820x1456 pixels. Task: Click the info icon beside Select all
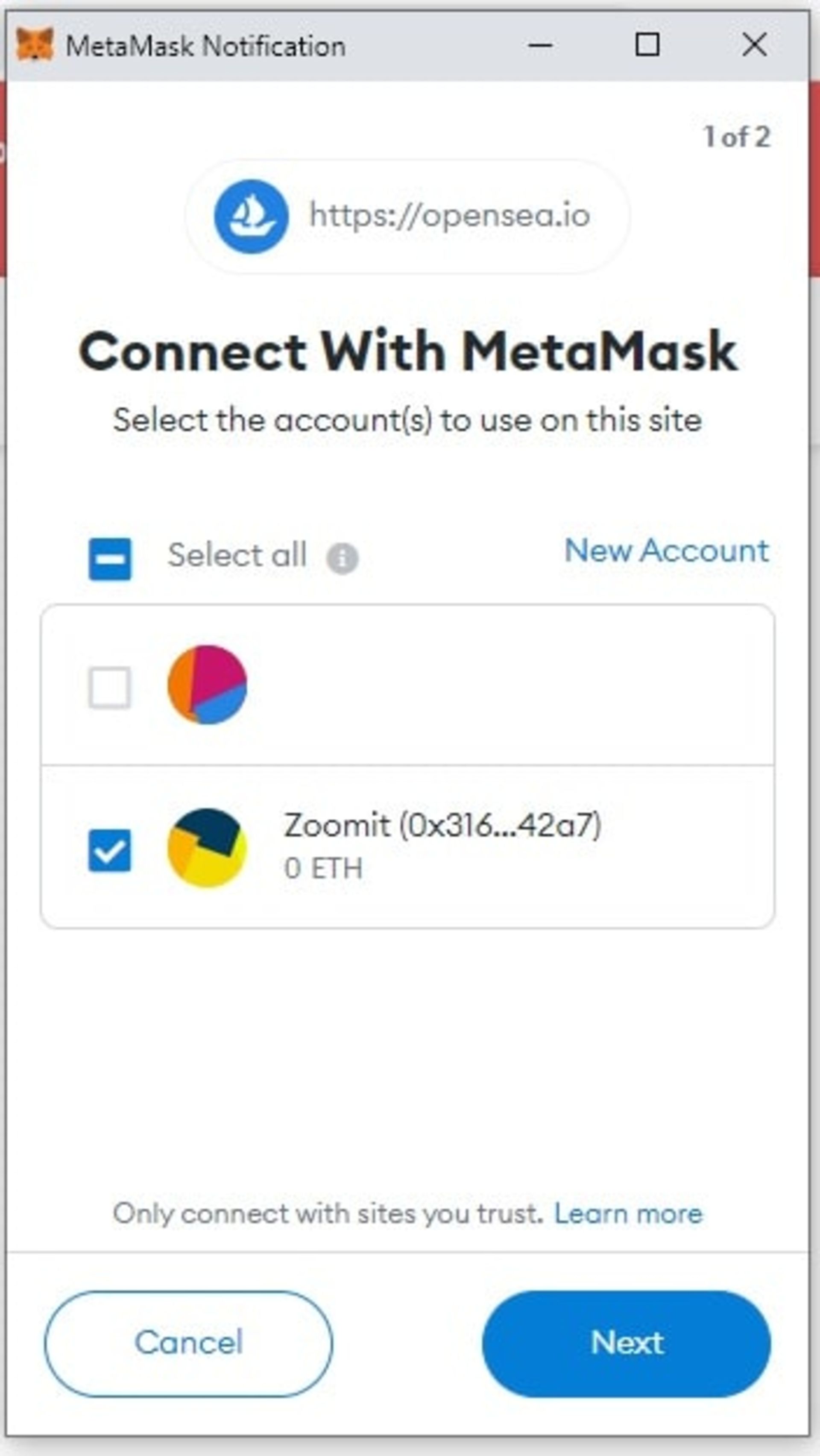[343, 558]
